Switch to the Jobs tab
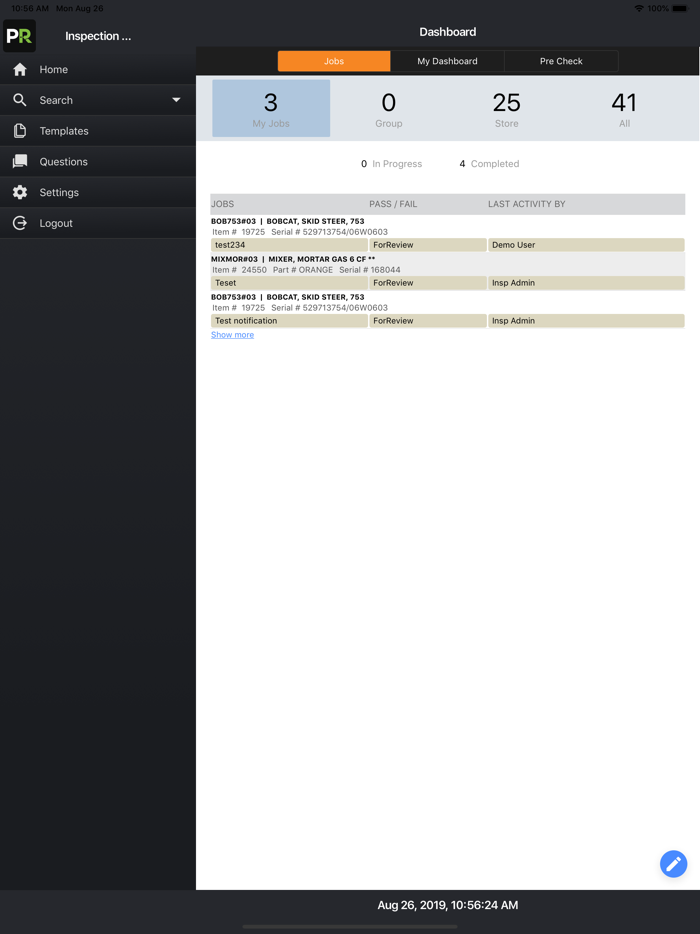 click(x=334, y=61)
